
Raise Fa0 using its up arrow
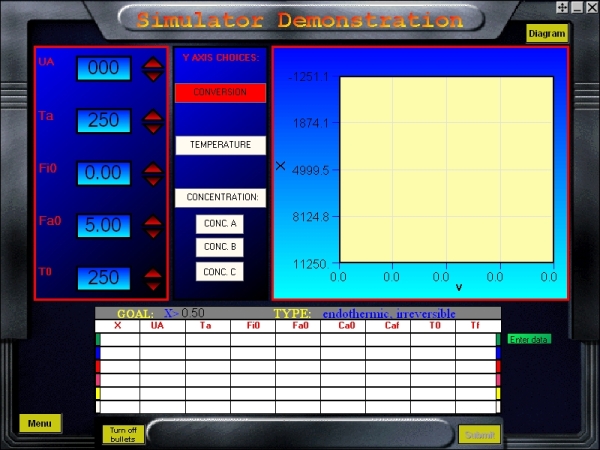pos(153,220)
